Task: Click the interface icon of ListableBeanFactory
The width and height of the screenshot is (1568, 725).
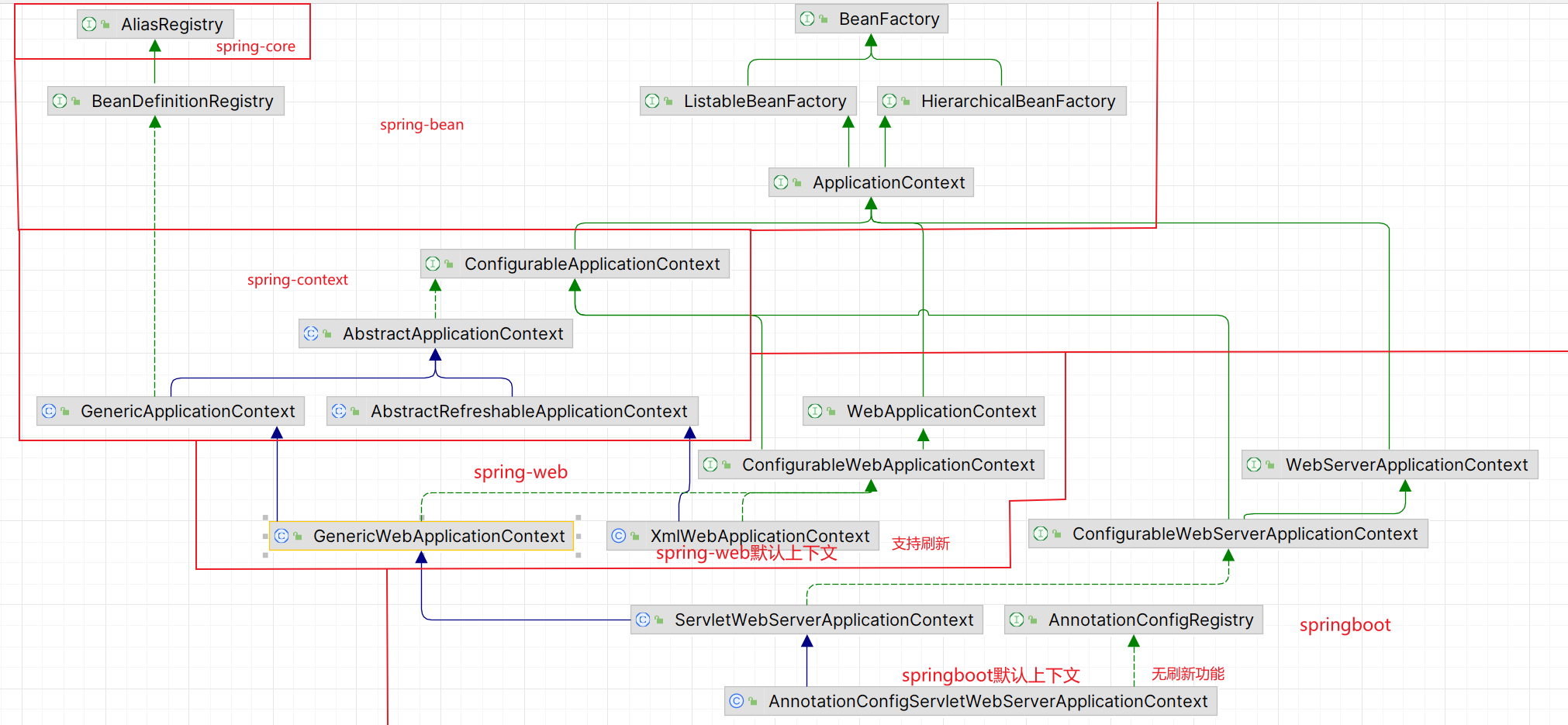Action: (652, 101)
